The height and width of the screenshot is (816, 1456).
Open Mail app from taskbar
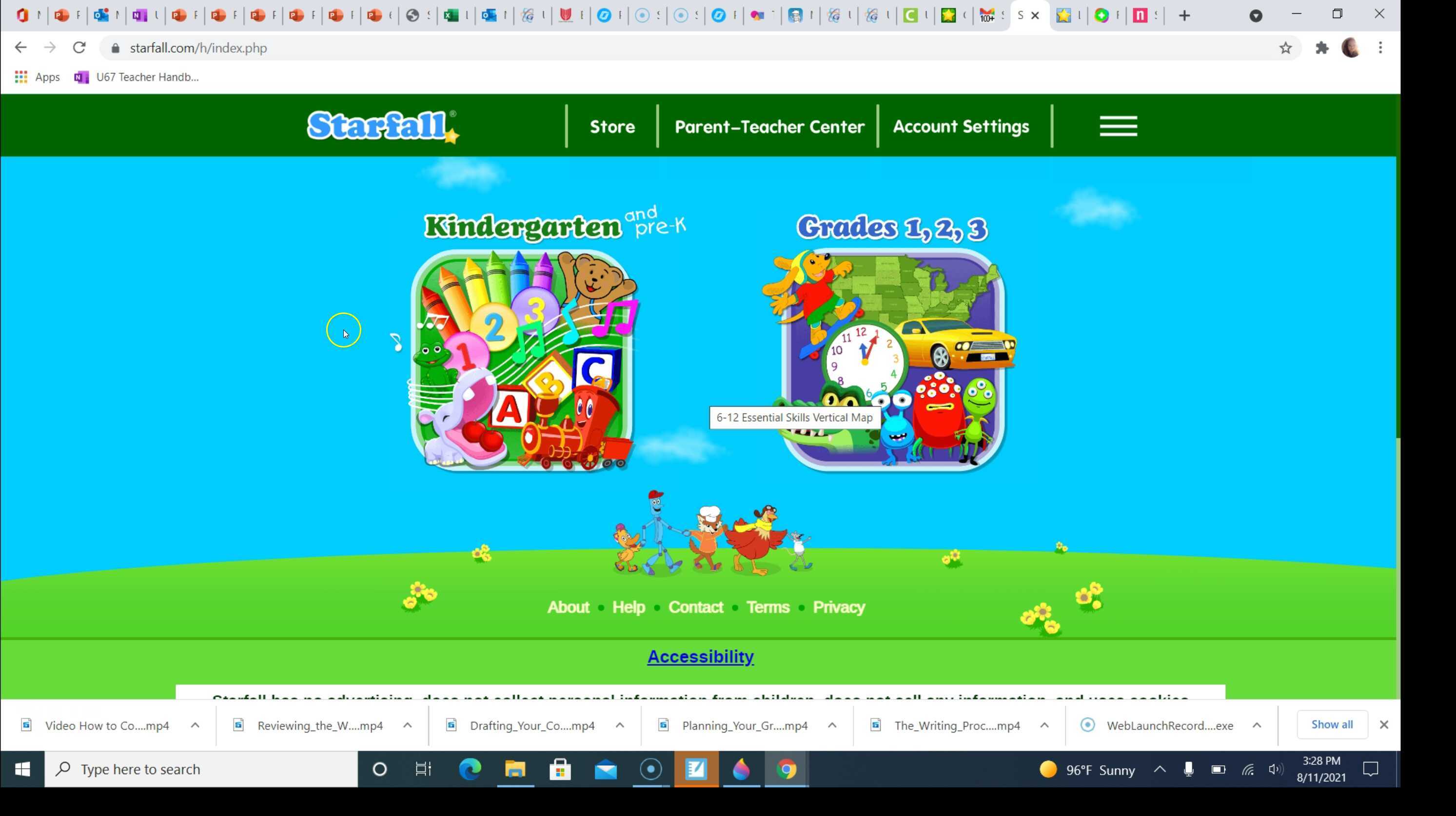pyautogui.click(x=605, y=769)
